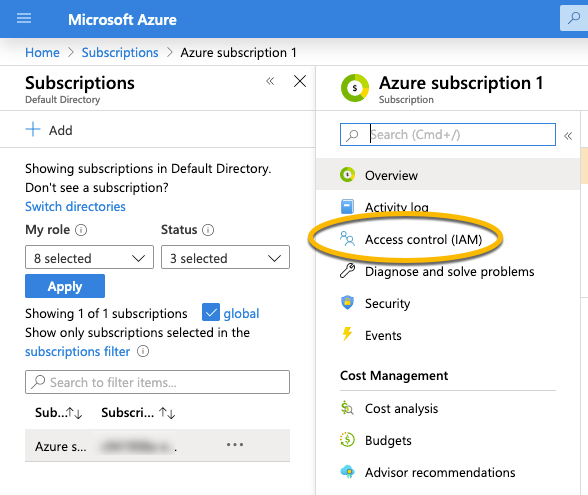Go to Subscriptions breadcrumb link

[120, 52]
